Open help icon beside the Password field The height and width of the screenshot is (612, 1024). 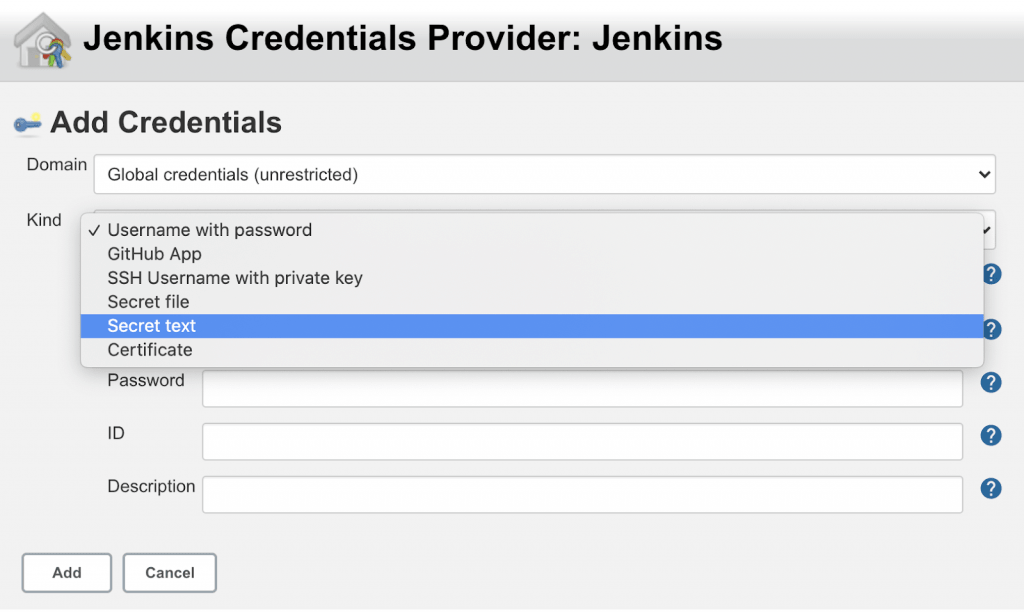pos(991,382)
